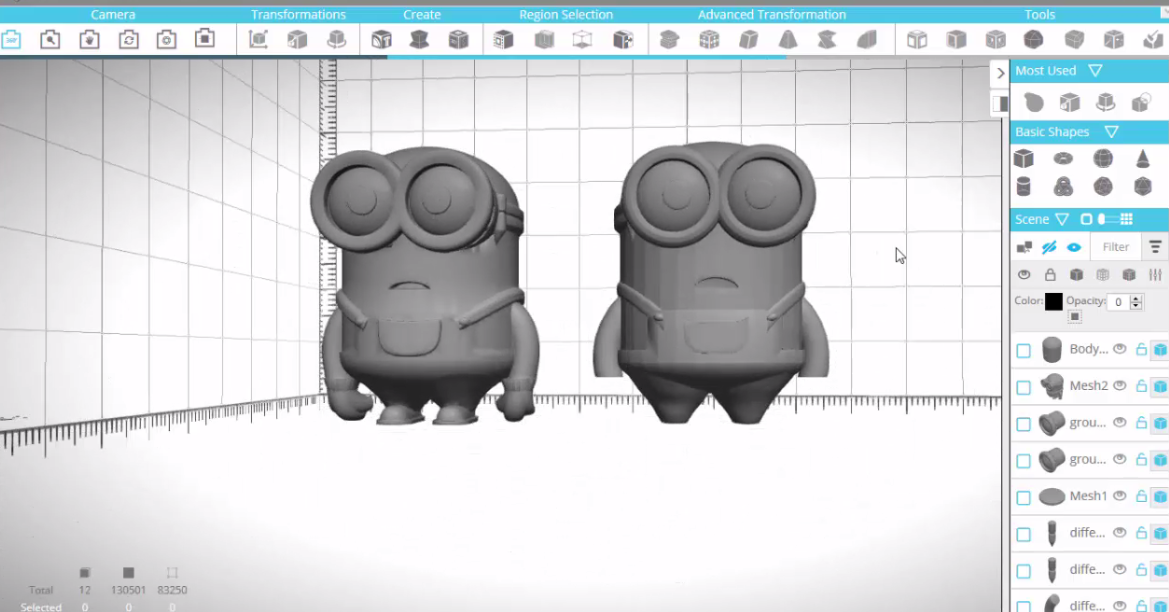1169x612 pixels.
Task: Activate the camera zoom magnifier tool
Action: click(x=50, y=40)
